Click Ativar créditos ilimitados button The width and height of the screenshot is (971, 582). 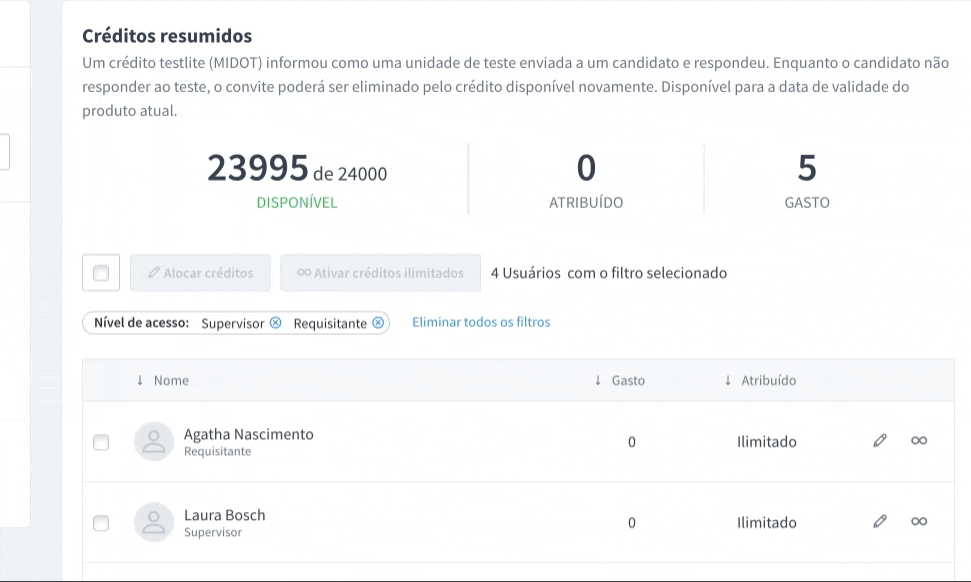(x=380, y=273)
